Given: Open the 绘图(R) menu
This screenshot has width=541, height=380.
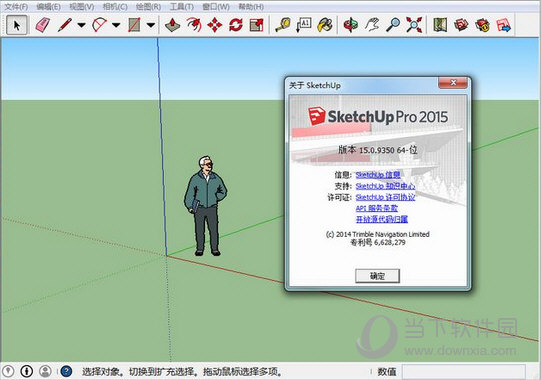Looking at the screenshot, I should click(x=148, y=7).
